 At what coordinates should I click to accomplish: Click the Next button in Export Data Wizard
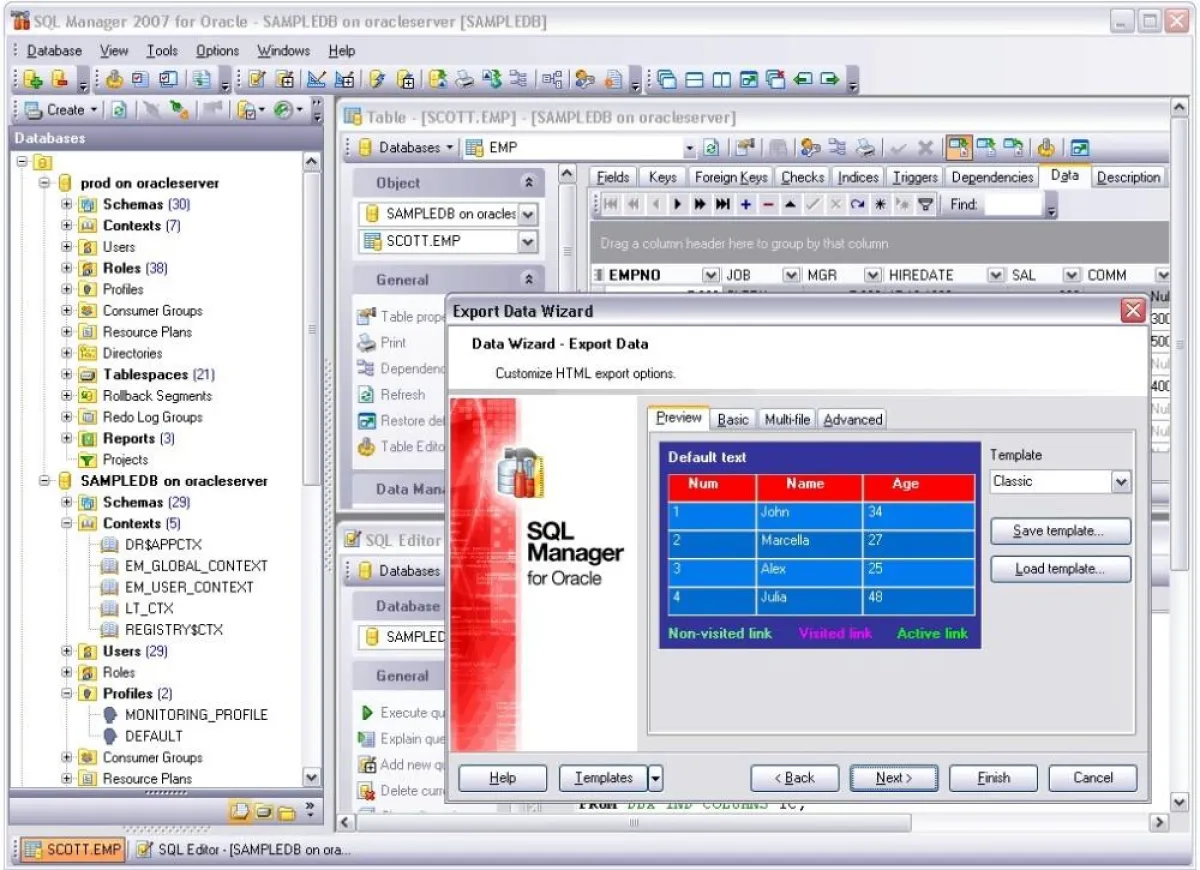coord(892,778)
